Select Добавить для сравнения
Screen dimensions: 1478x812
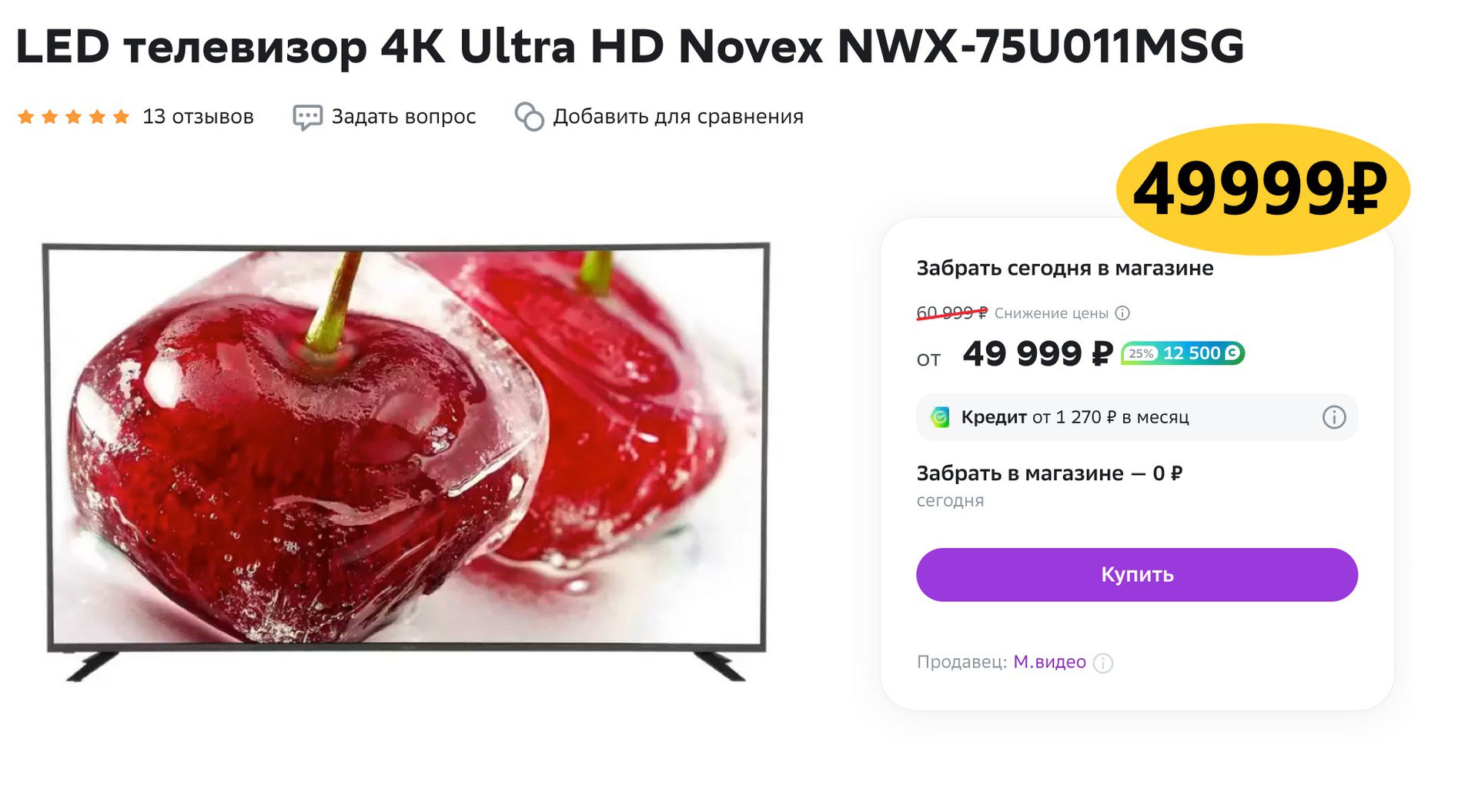pyautogui.click(x=677, y=117)
